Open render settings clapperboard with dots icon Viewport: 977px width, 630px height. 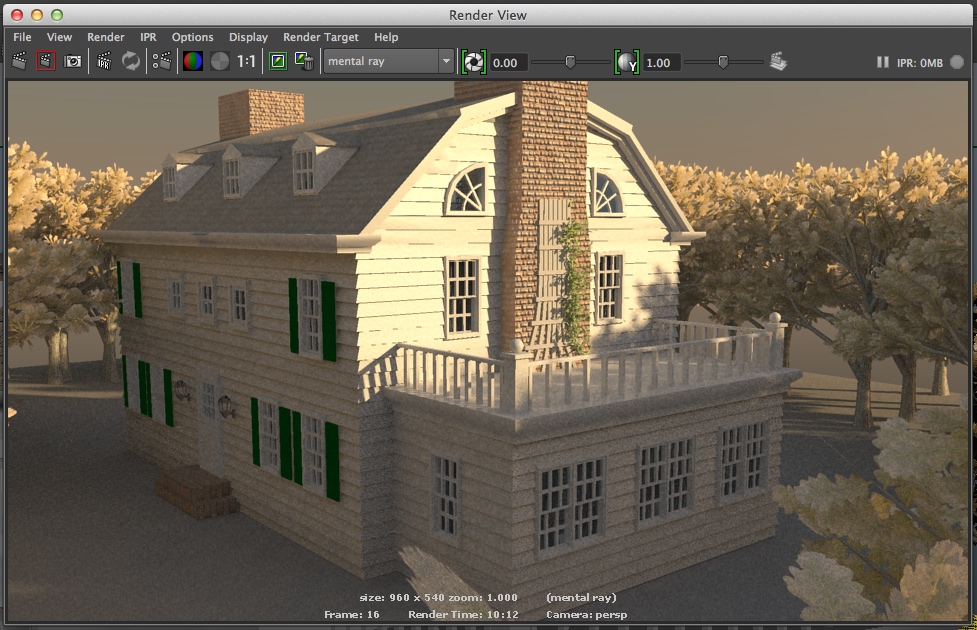pos(162,61)
